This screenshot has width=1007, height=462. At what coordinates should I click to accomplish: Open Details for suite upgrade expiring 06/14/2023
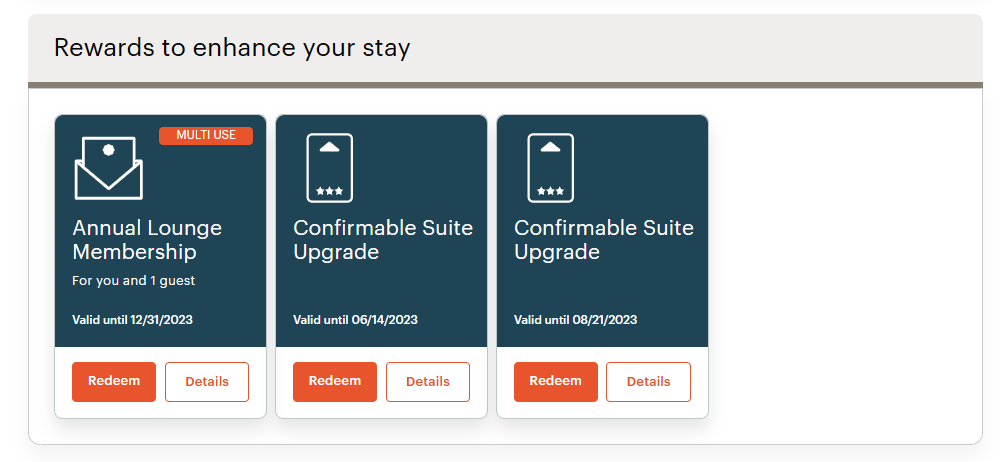tap(428, 382)
